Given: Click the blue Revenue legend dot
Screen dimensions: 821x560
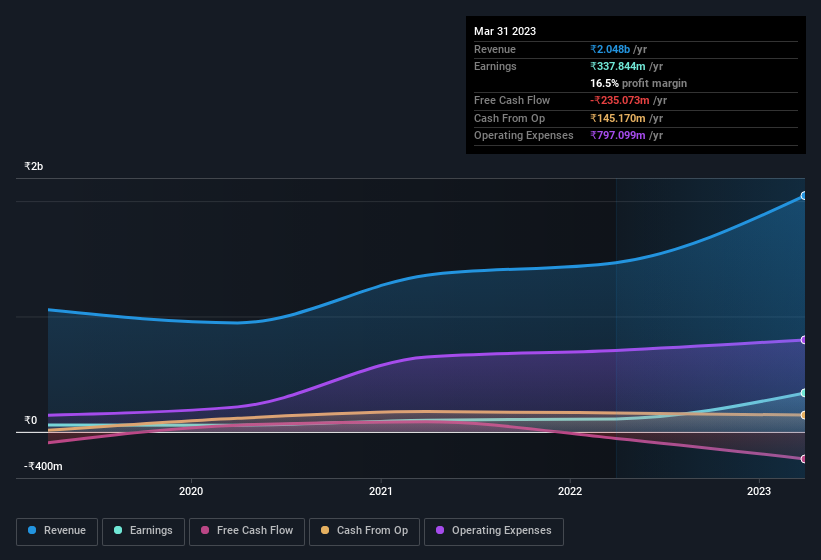Looking at the screenshot, I should 32,530.
